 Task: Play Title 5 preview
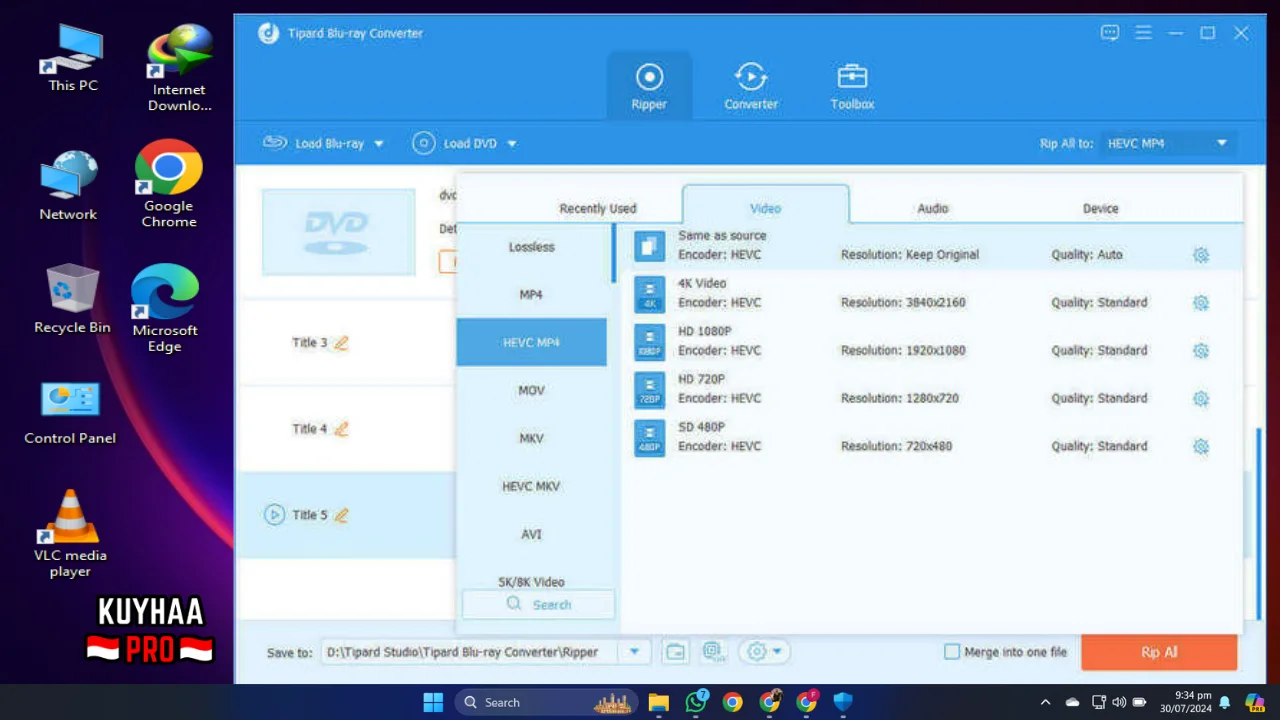coord(274,515)
